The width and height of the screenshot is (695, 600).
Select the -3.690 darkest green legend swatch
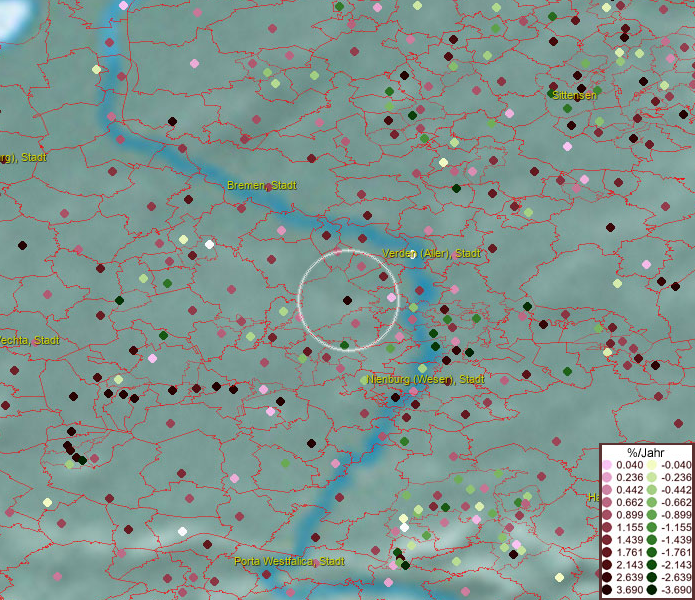click(652, 590)
